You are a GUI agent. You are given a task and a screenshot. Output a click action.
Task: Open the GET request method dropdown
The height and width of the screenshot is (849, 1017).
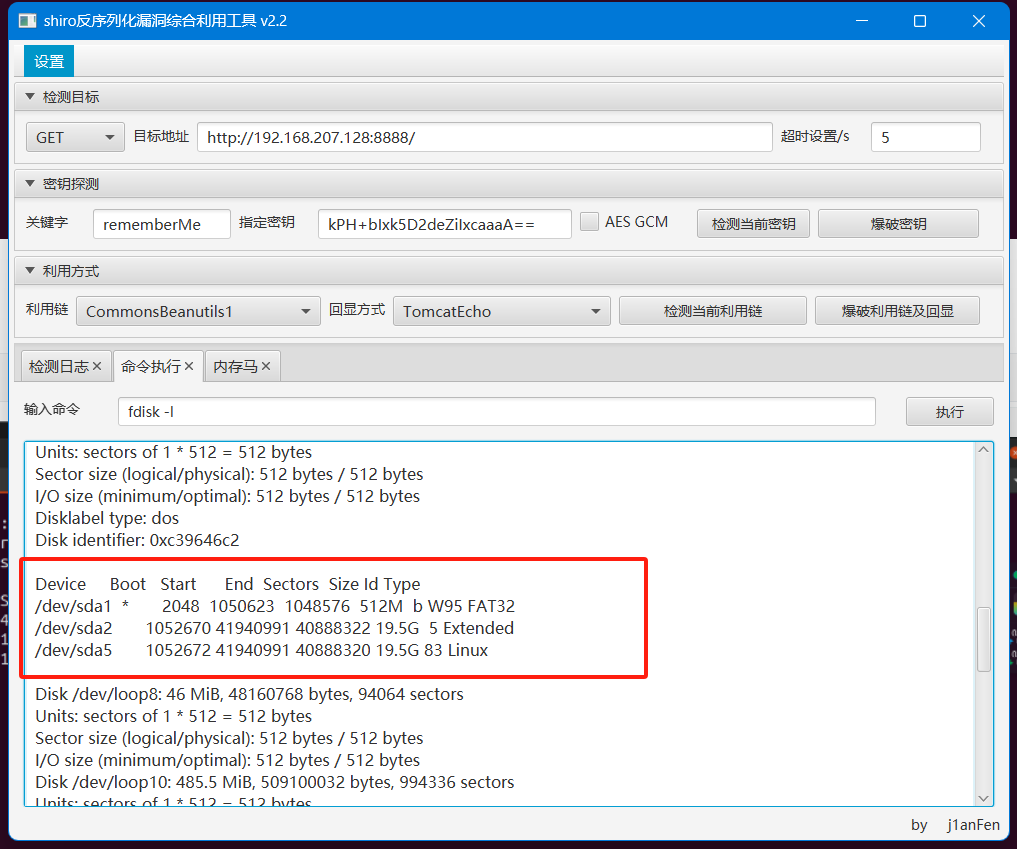(x=75, y=138)
